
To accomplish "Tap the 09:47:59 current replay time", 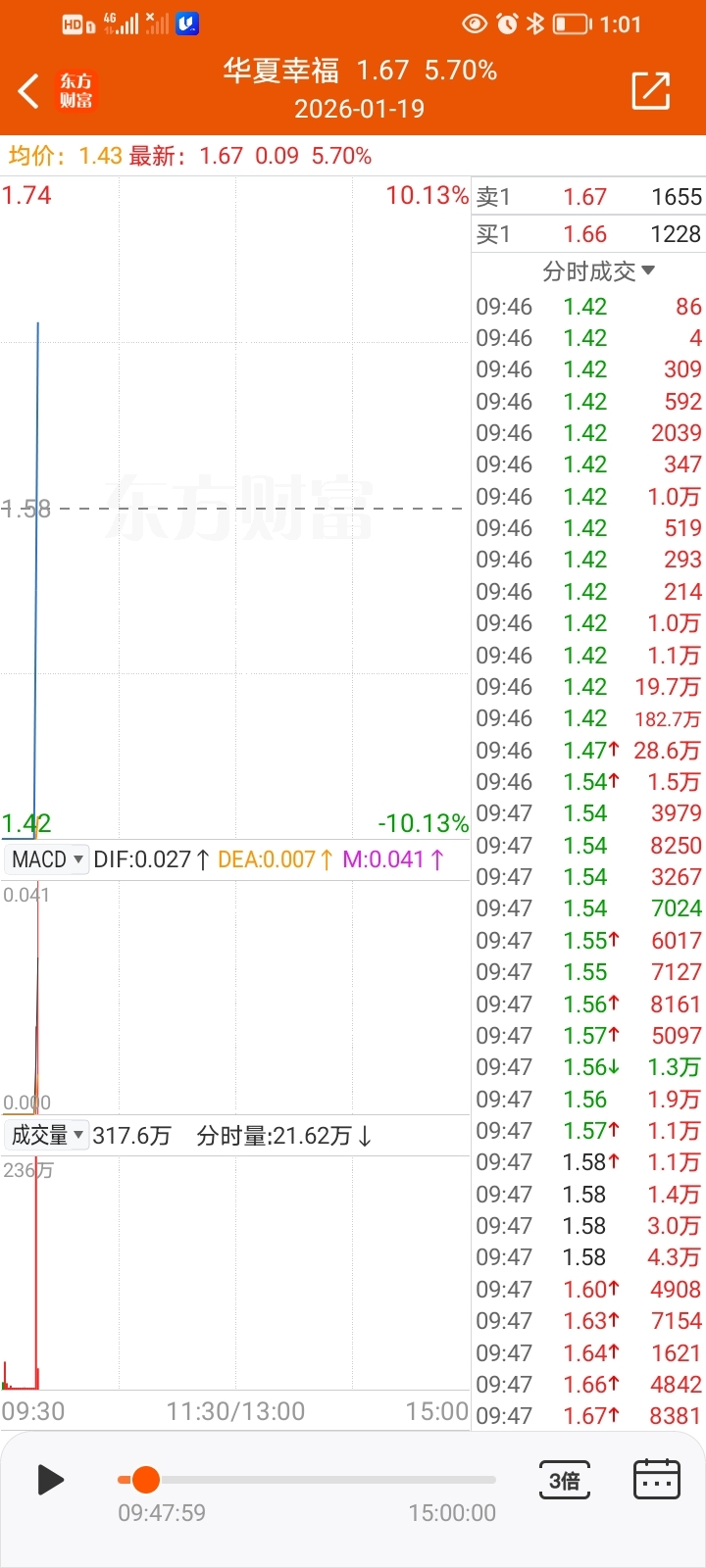I will click(162, 1513).
